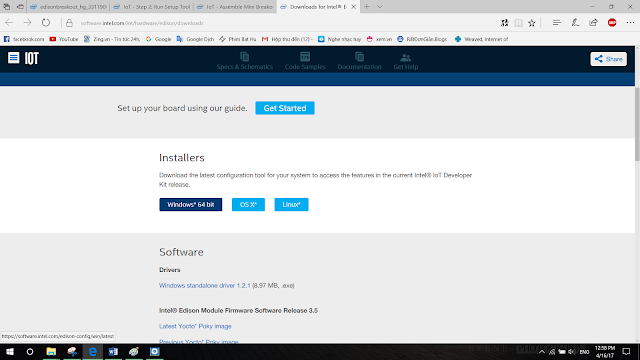640x360 pixels.
Task: Download the Windows 64 bit installer
Action: [x=191, y=204]
